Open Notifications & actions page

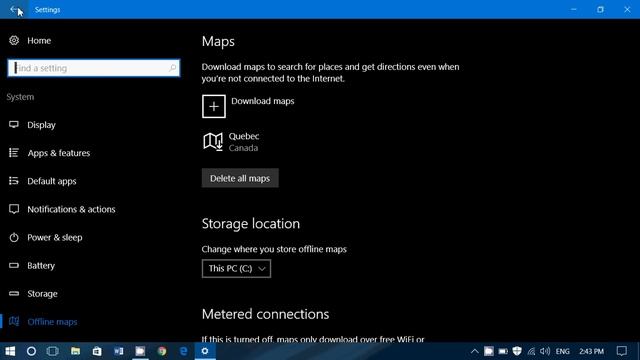coord(71,209)
